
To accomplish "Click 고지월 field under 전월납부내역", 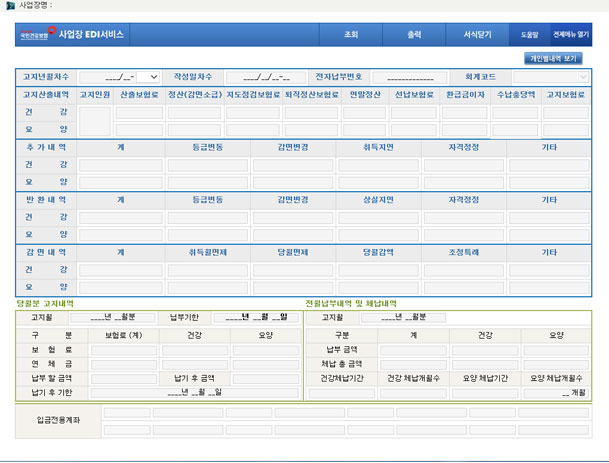I will (x=404, y=318).
